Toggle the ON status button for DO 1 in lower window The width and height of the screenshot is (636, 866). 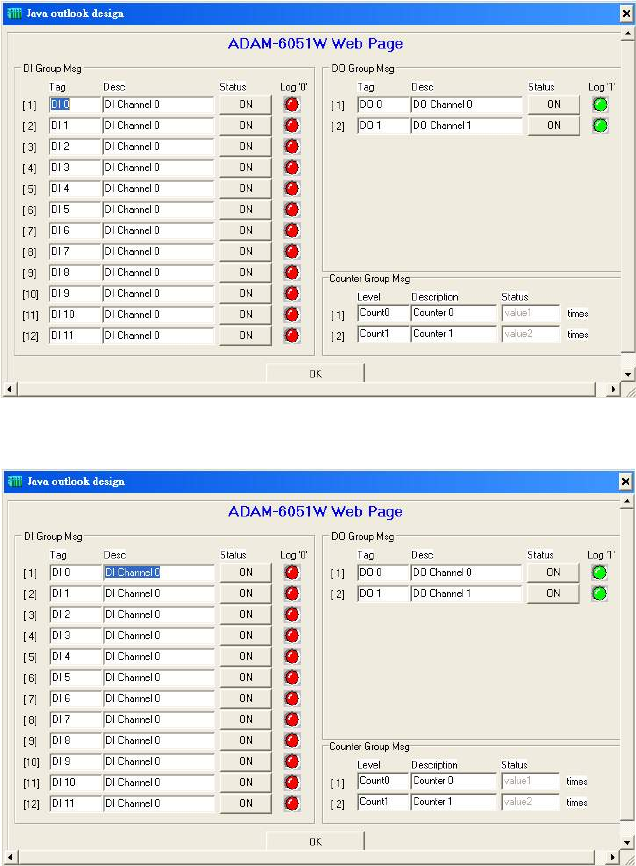click(x=553, y=593)
